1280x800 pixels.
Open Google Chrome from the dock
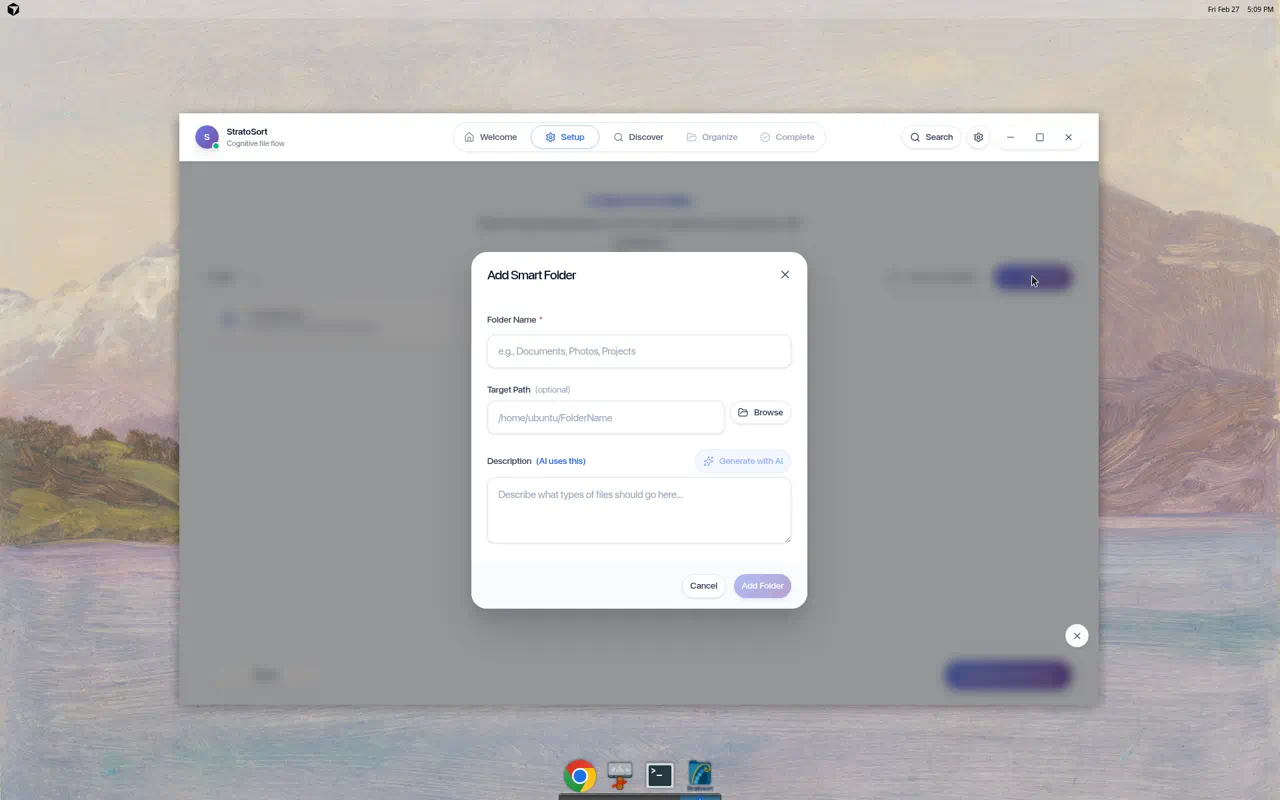coord(580,775)
